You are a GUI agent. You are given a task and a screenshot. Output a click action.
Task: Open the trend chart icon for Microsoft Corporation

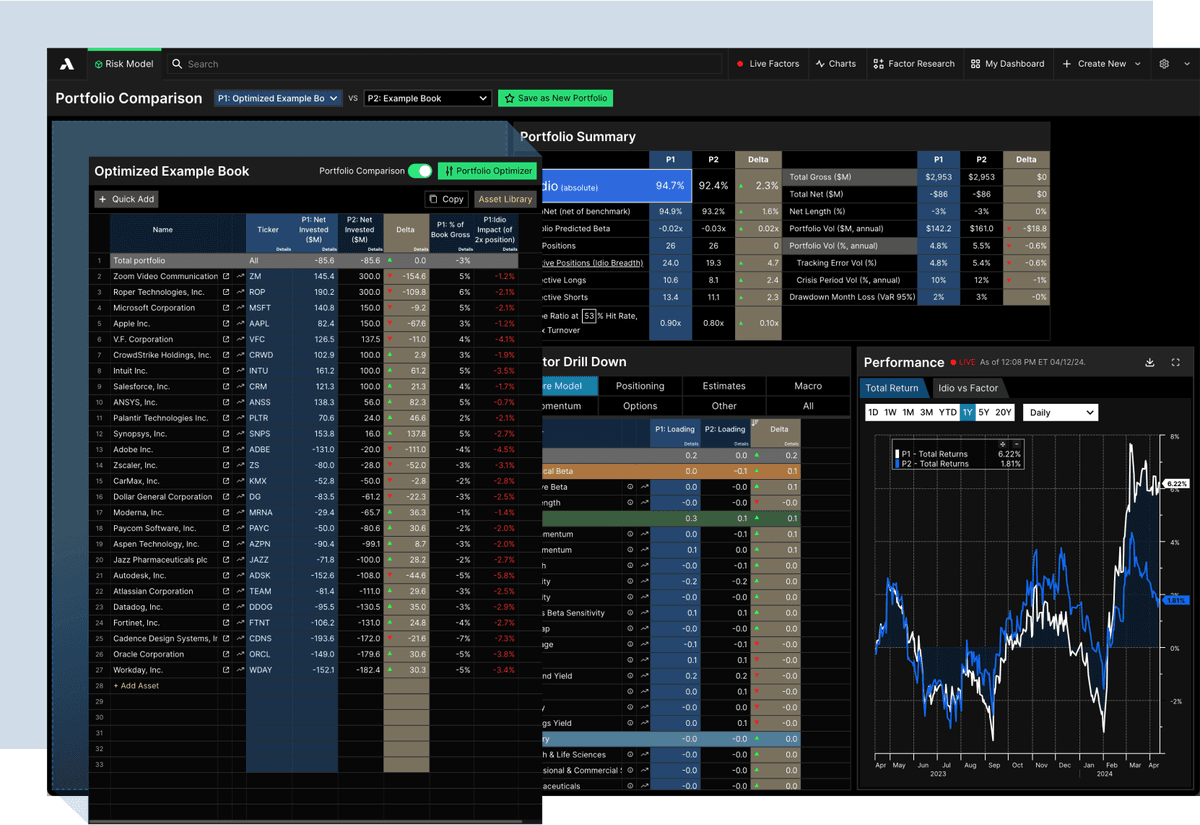point(240,308)
